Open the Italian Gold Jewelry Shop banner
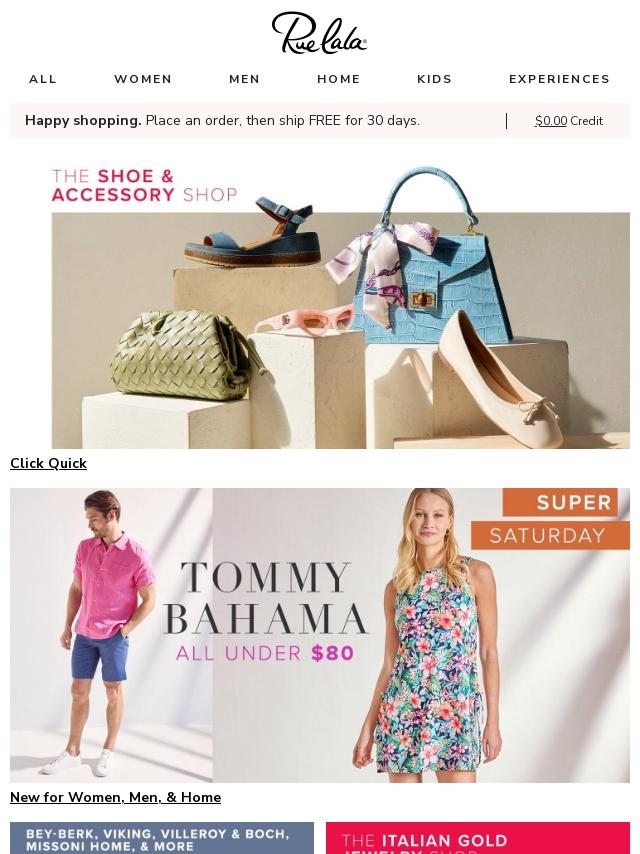 tap(478, 838)
